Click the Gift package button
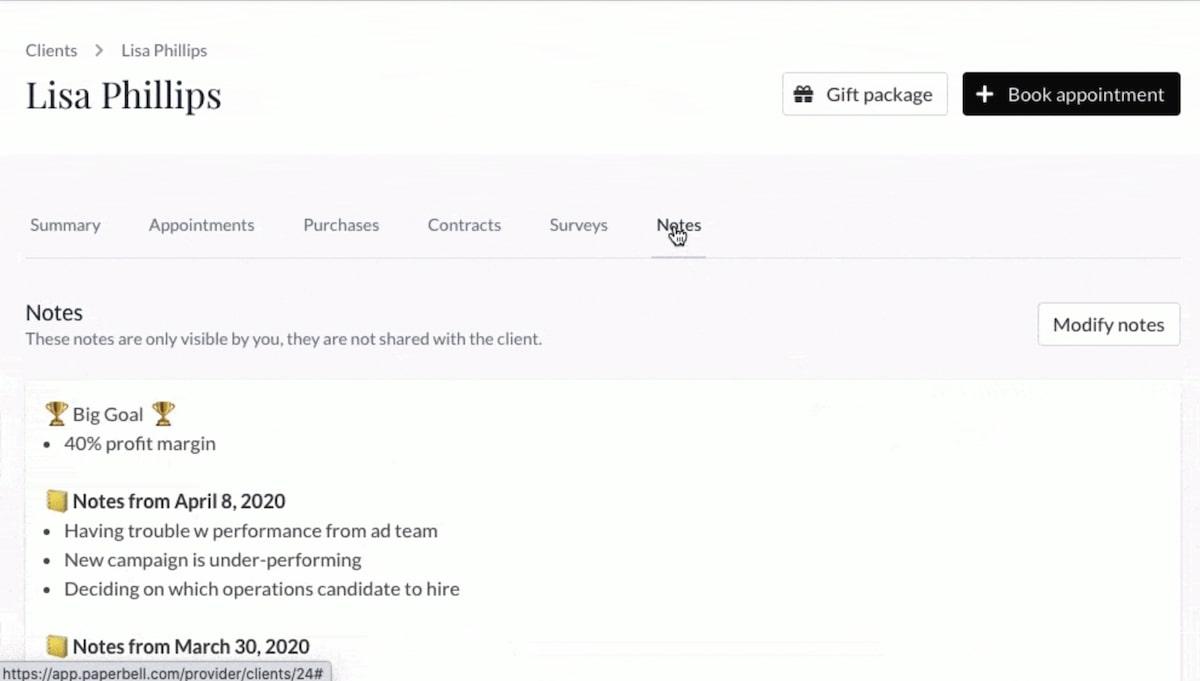The image size is (1200, 681). [x=865, y=94]
